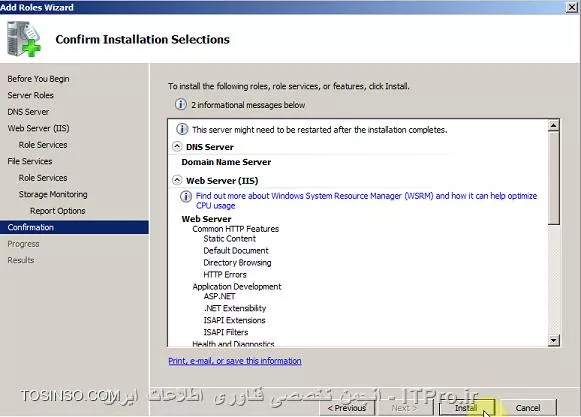This screenshot has height=417, width=581.
Task: Go to the Before You Begin step
Action: point(38,79)
